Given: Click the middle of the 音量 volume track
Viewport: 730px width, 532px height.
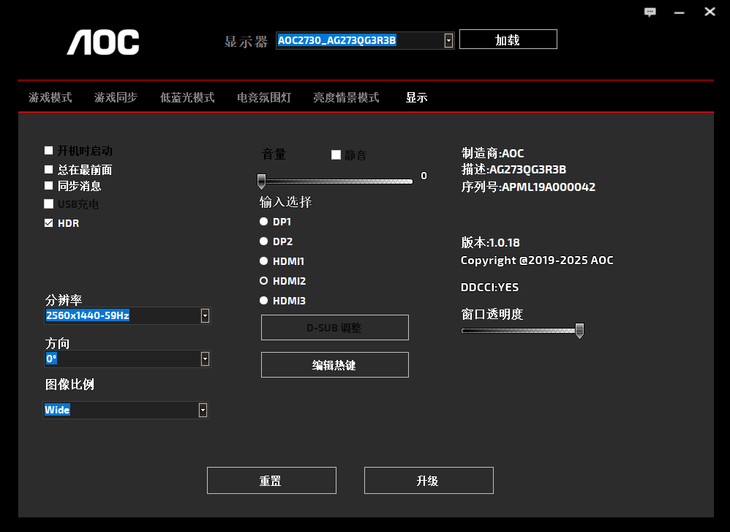Looking at the screenshot, I should click(335, 182).
